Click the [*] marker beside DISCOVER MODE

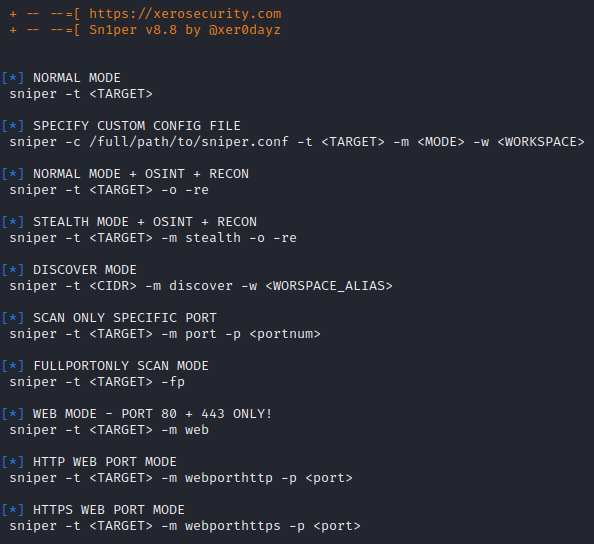tap(13, 270)
